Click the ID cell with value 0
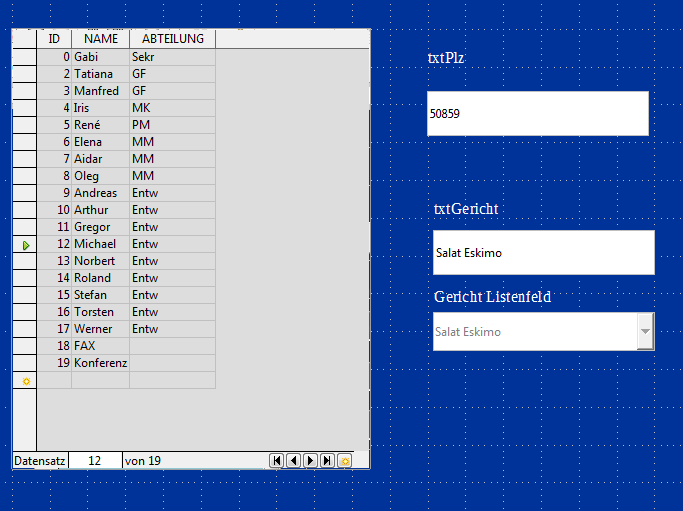 pyautogui.click(x=54, y=57)
